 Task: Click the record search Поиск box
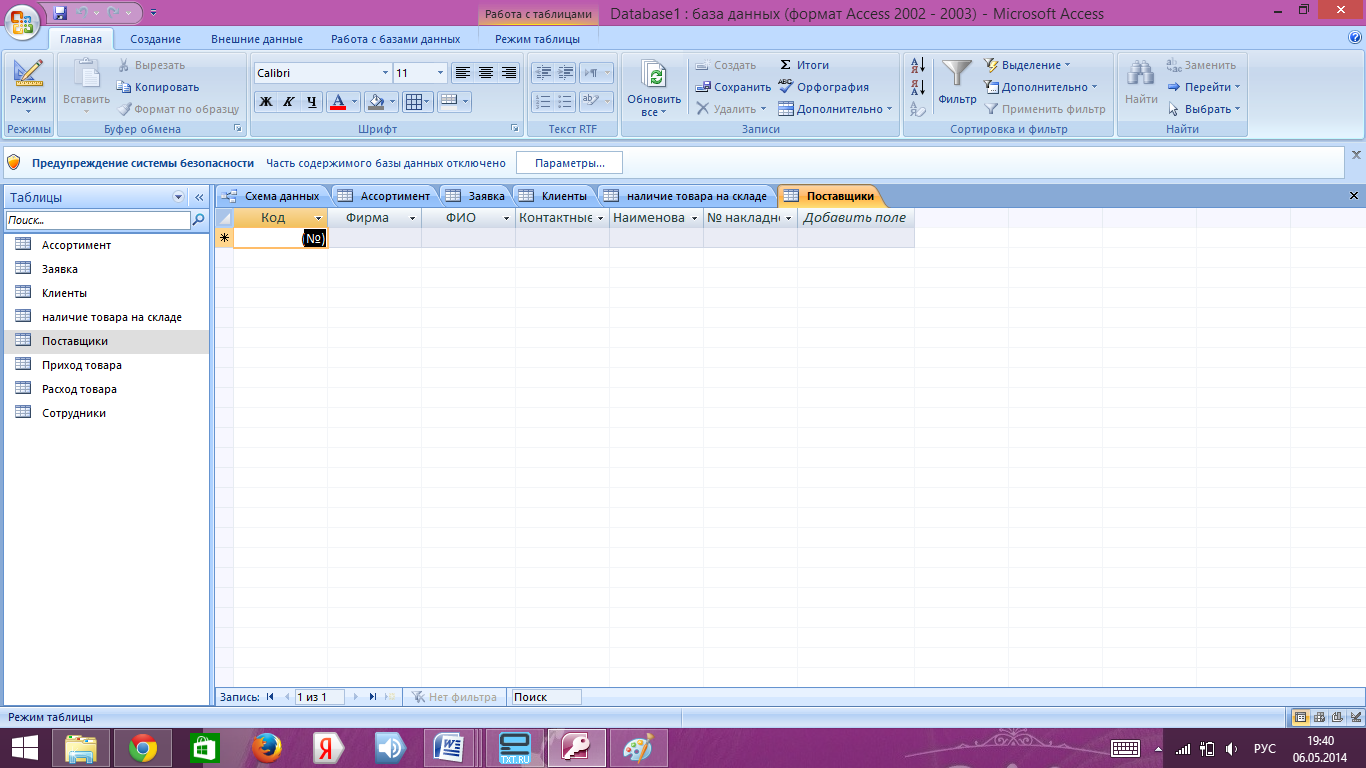coord(546,697)
